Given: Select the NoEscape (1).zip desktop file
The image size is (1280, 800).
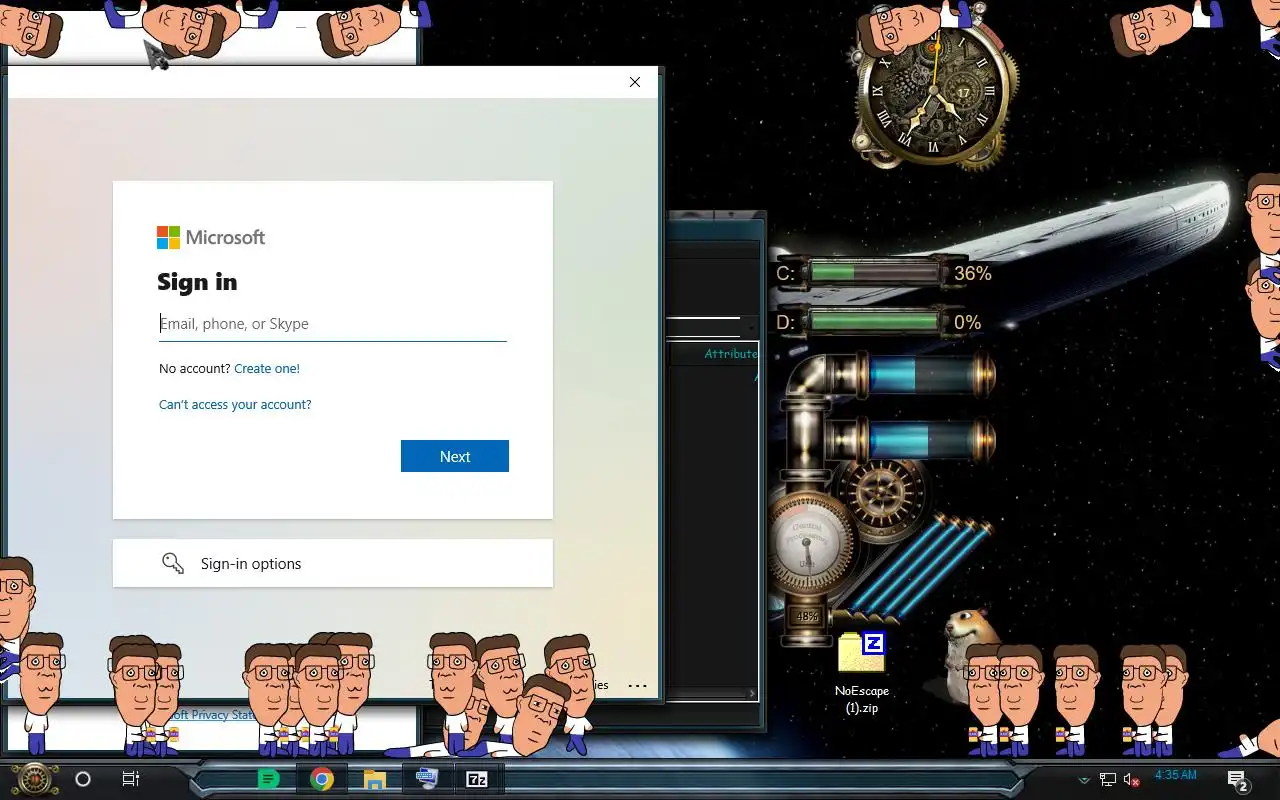Looking at the screenshot, I should coord(862,672).
